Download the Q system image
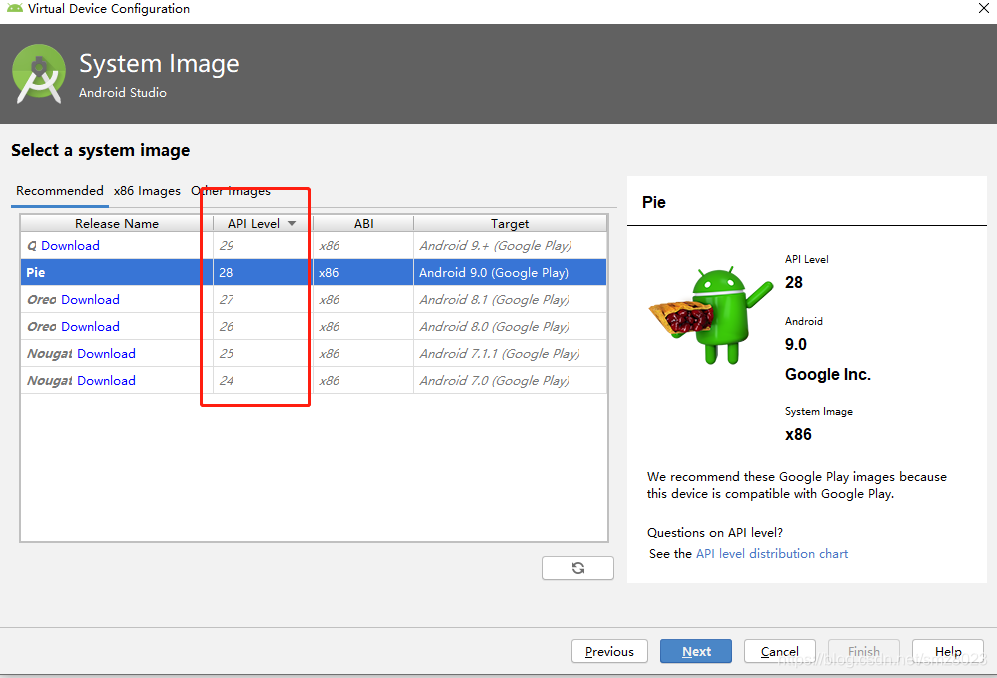 (70, 246)
